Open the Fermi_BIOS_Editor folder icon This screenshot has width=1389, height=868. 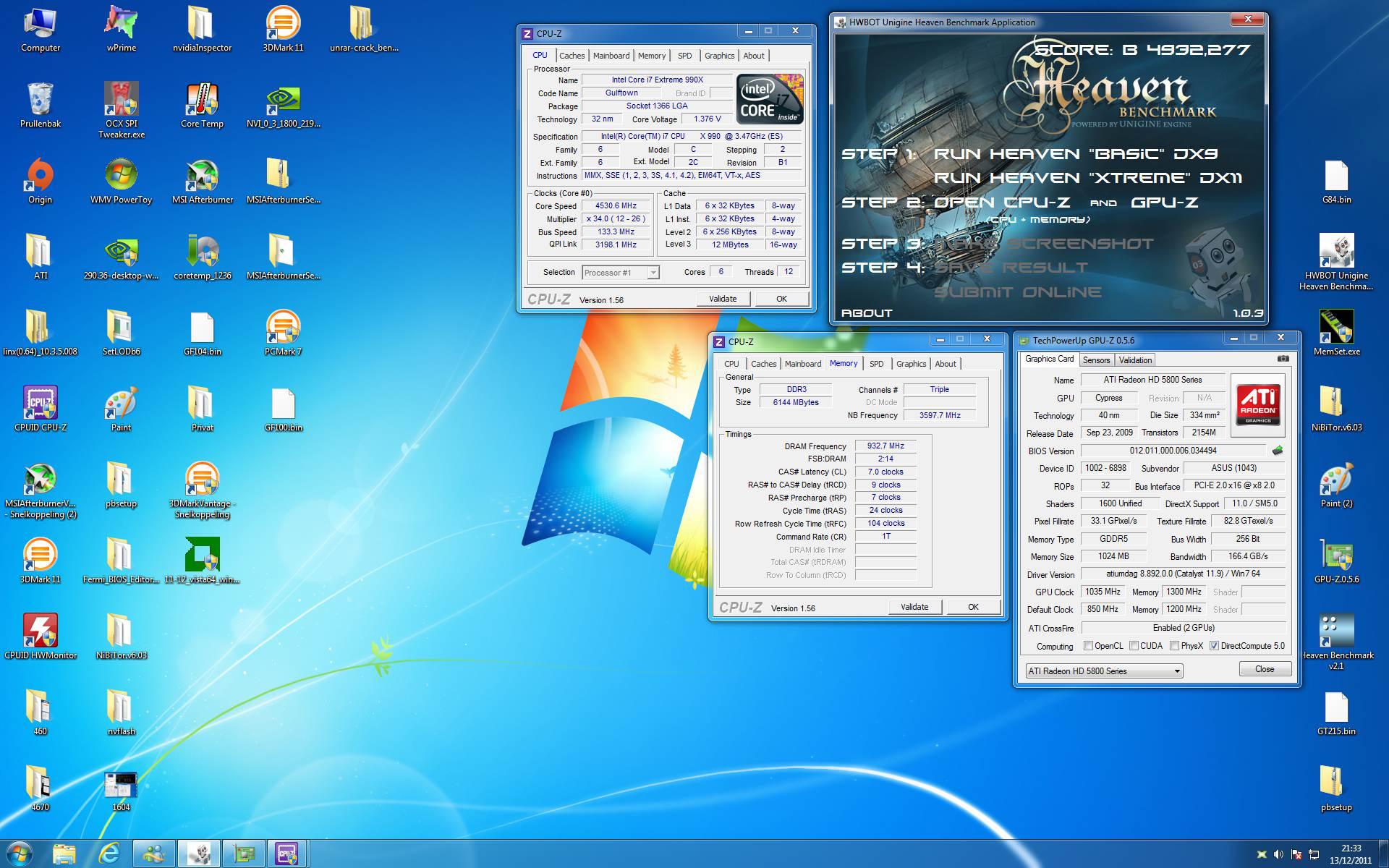122,559
